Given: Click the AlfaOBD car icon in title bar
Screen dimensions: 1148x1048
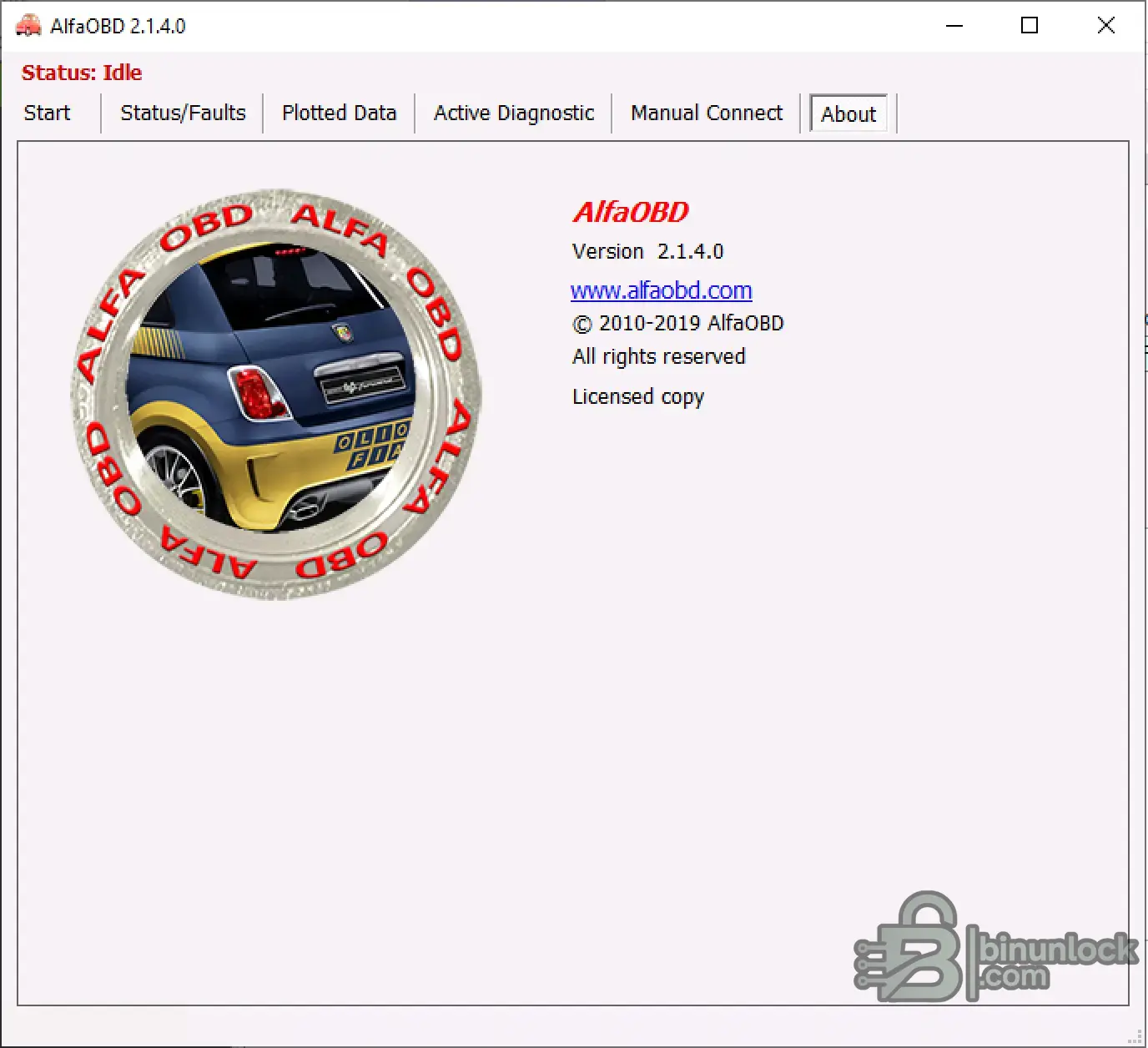Looking at the screenshot, I should [28, 26].
